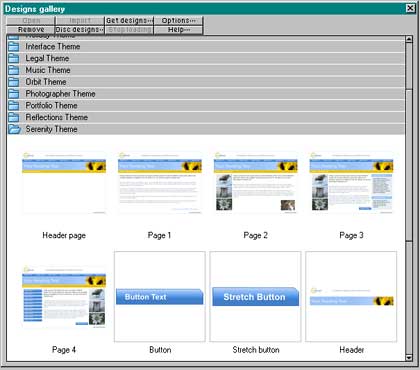Image resolution: width=420 pixels, height=370 pixels.
Task: Select the Page 3 design thumbnail
Action: point(351,183)
